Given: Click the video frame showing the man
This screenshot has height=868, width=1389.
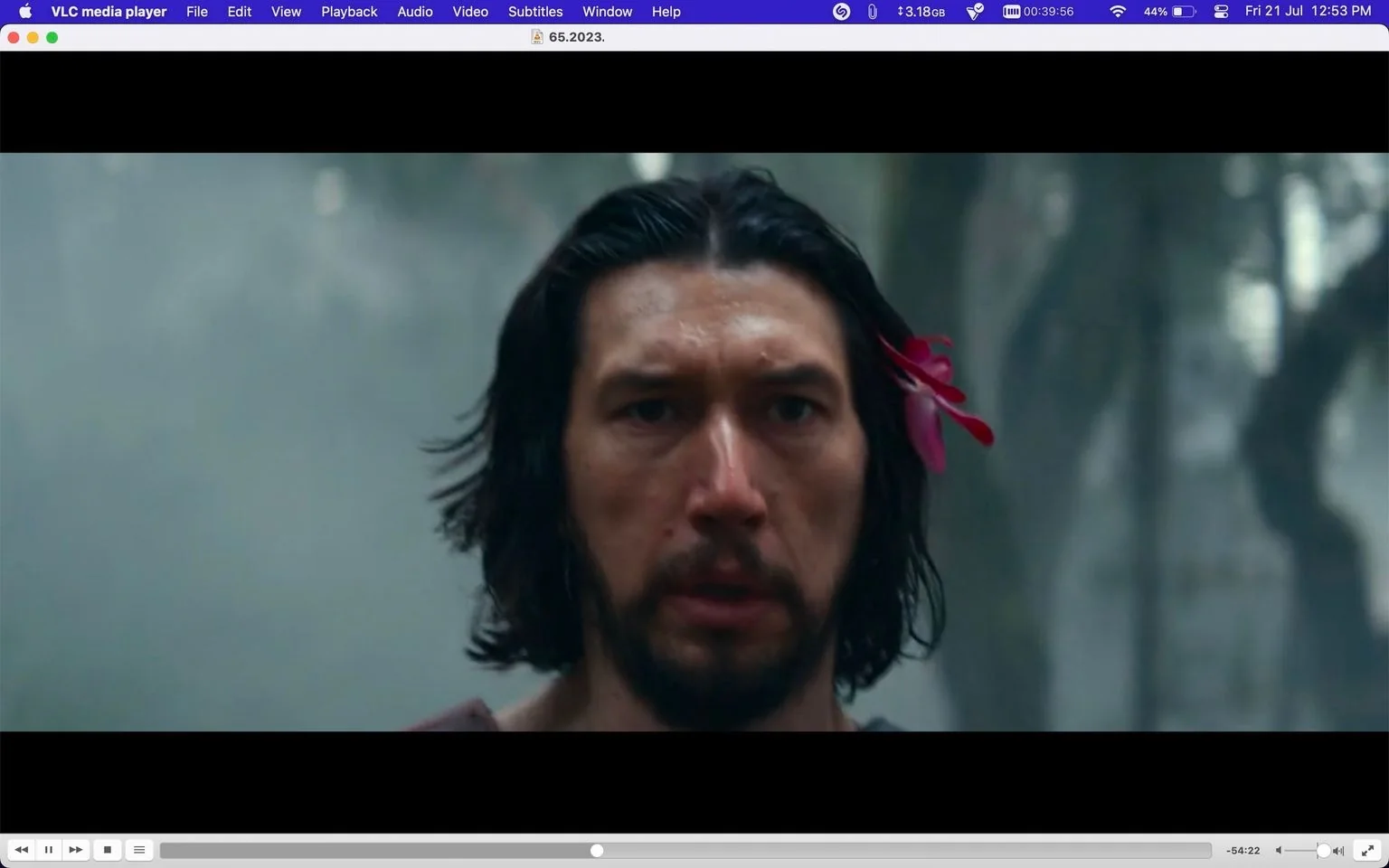Looking at the screenshot, I should 694,442.
